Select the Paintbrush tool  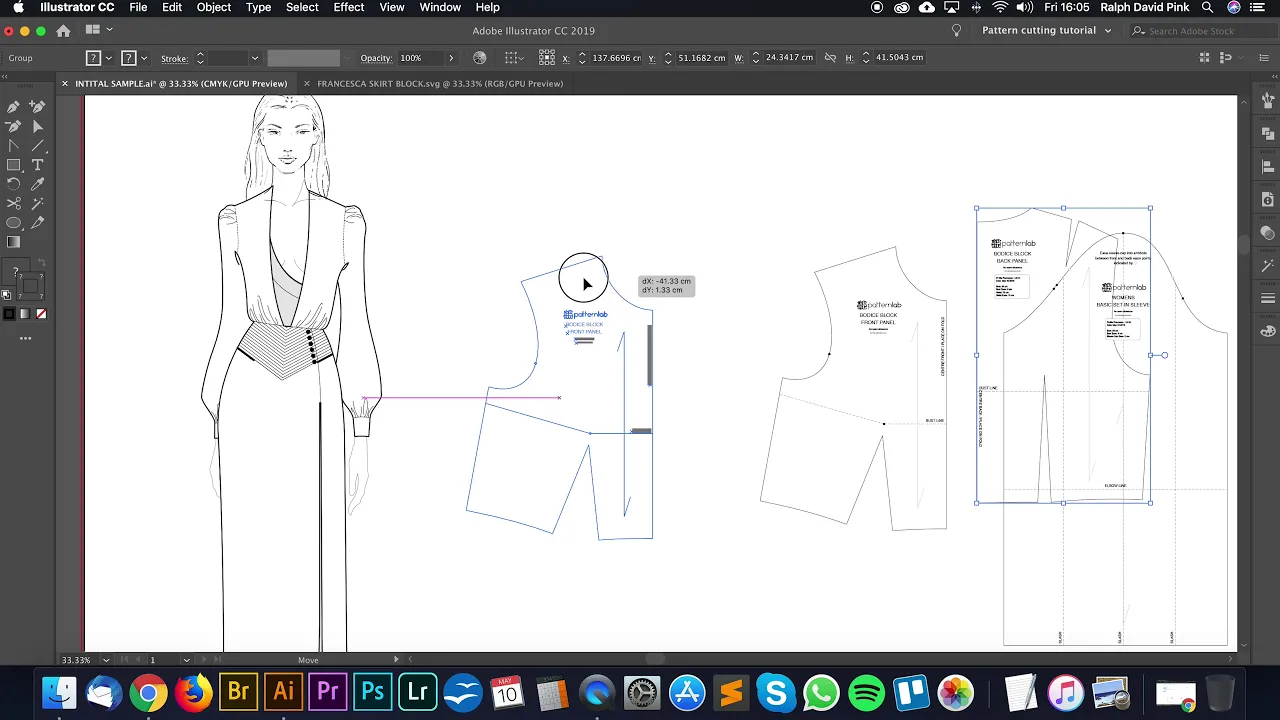[38, 223]
